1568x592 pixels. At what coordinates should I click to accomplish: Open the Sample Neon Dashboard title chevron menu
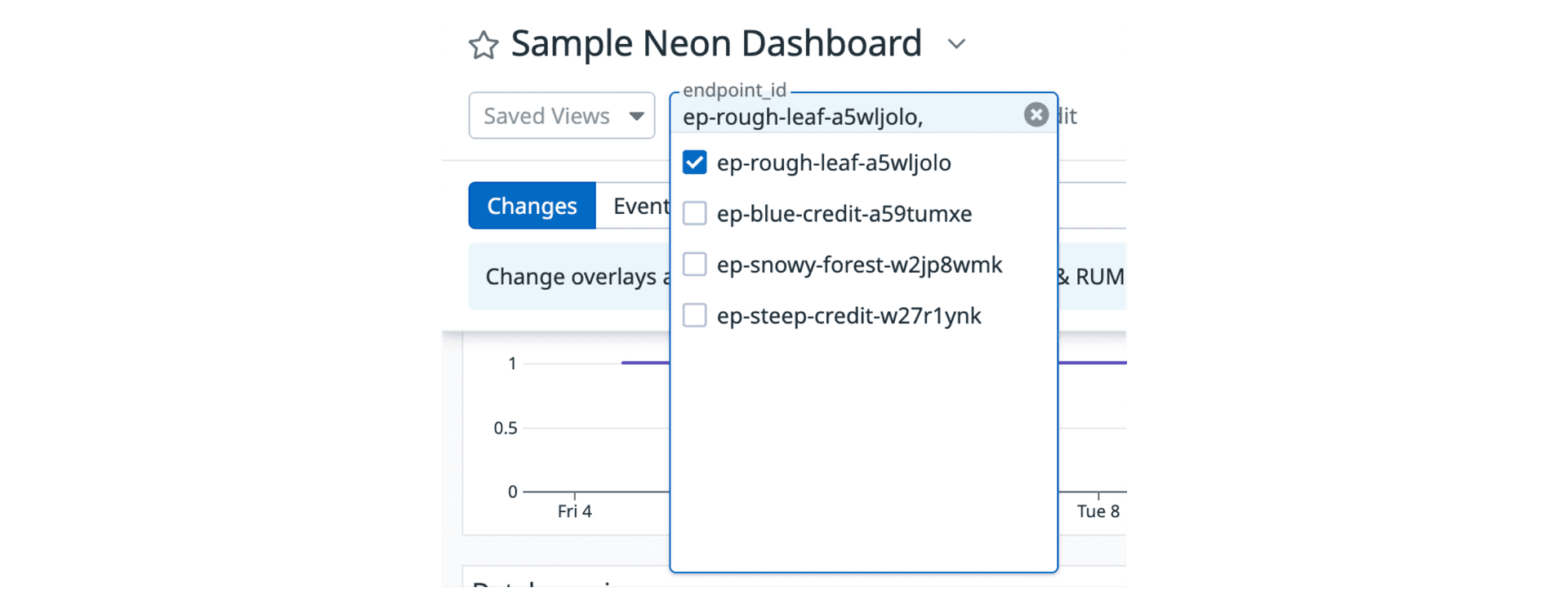coord(956,45)
